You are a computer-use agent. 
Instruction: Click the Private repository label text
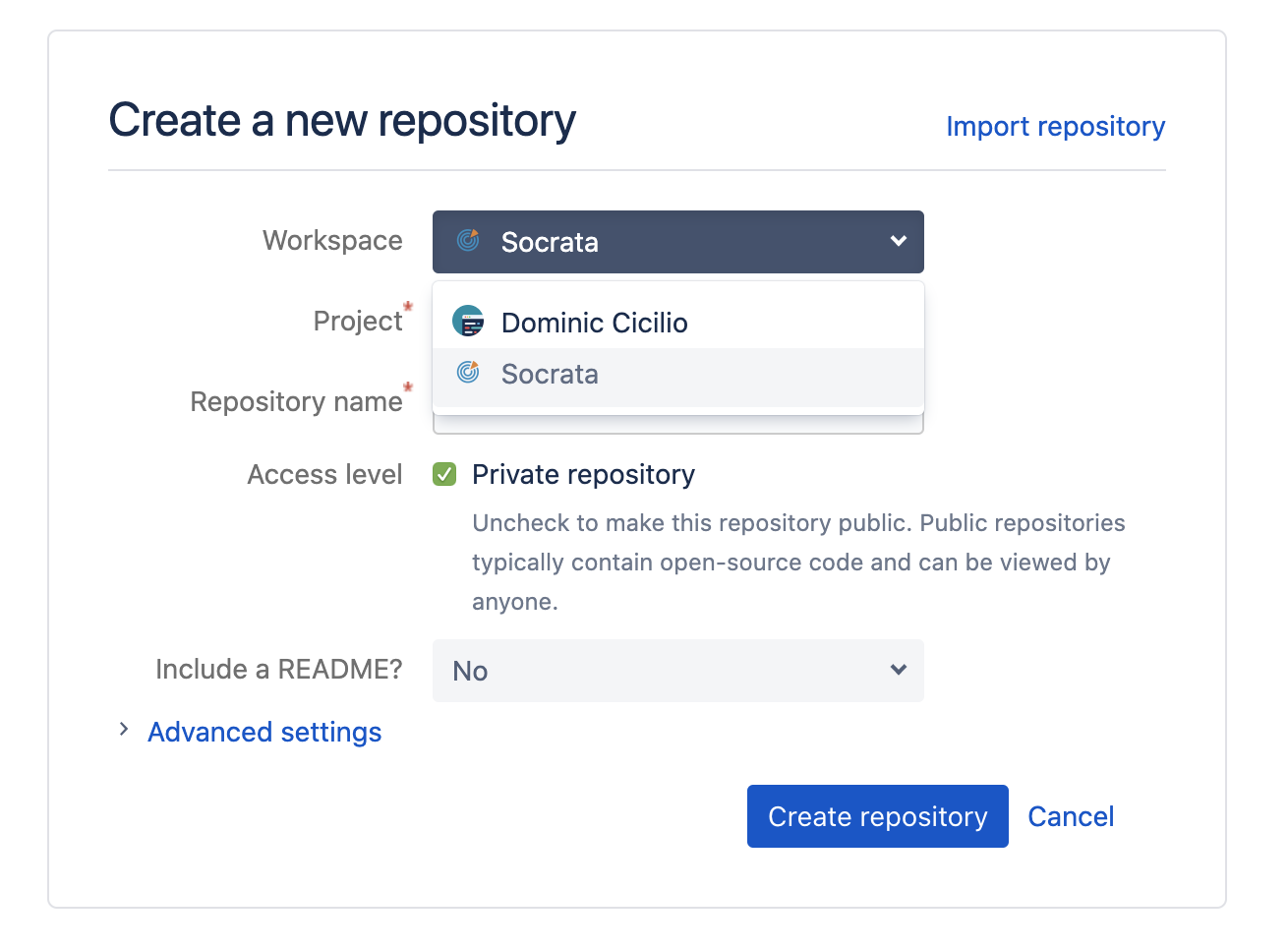583,474
